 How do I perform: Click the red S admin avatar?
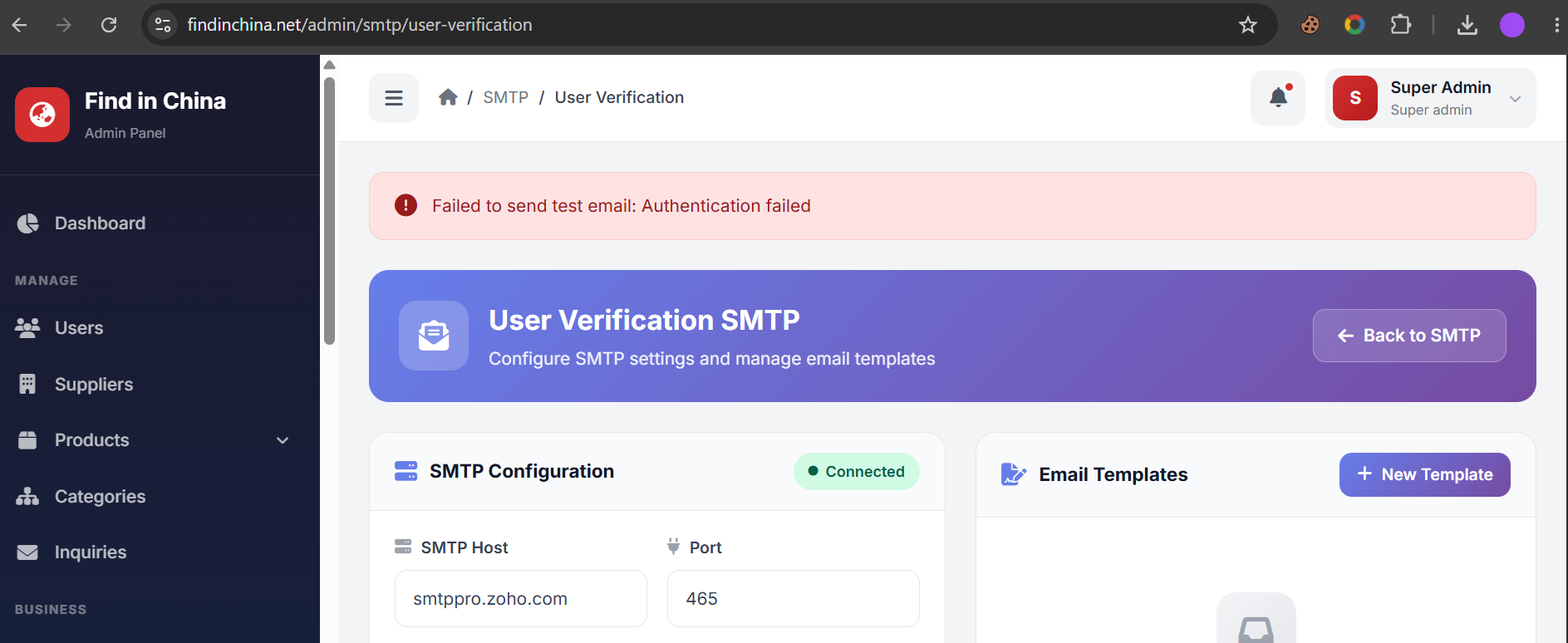(1355, 98)
